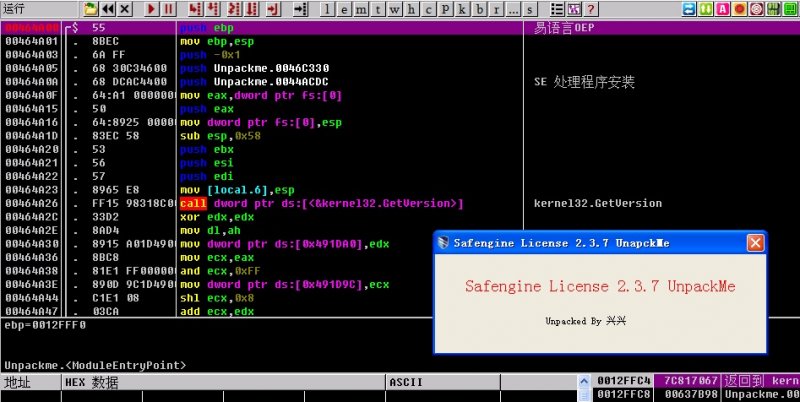The height and width of the screenshot is (402, 800).
Task: Close the Safengine License UnpackMe dialog
Action: point(756,243)
